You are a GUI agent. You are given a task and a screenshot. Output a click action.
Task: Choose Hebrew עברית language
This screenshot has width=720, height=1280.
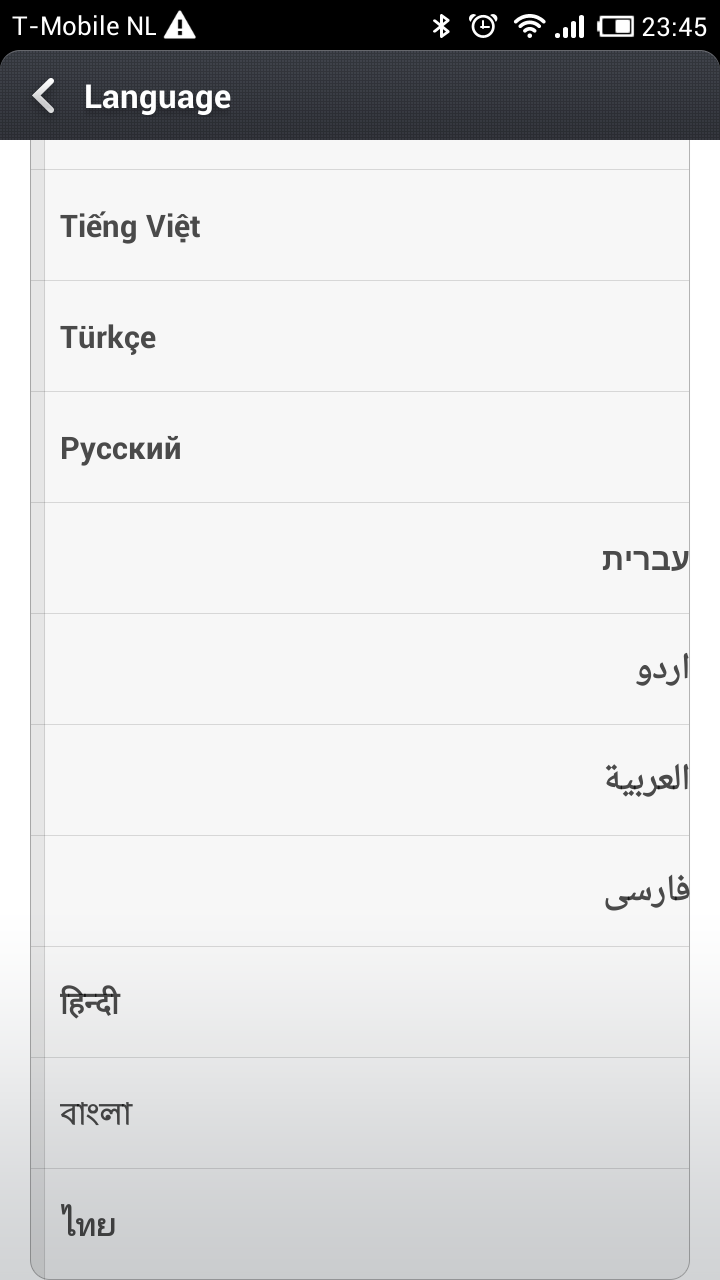645,559
